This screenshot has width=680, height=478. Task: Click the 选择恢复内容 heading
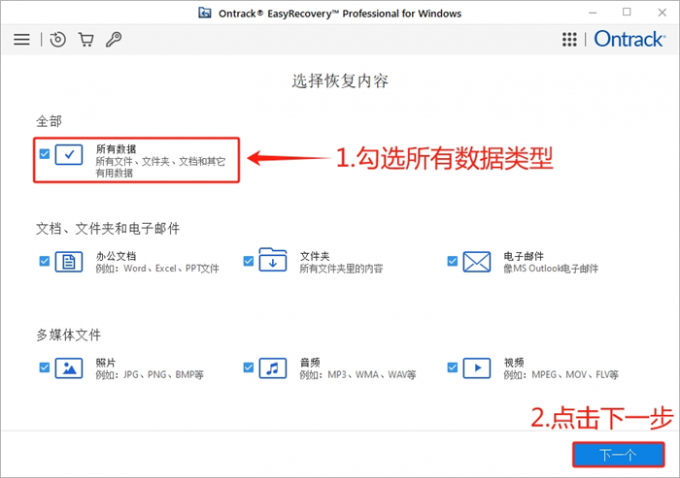340,81
